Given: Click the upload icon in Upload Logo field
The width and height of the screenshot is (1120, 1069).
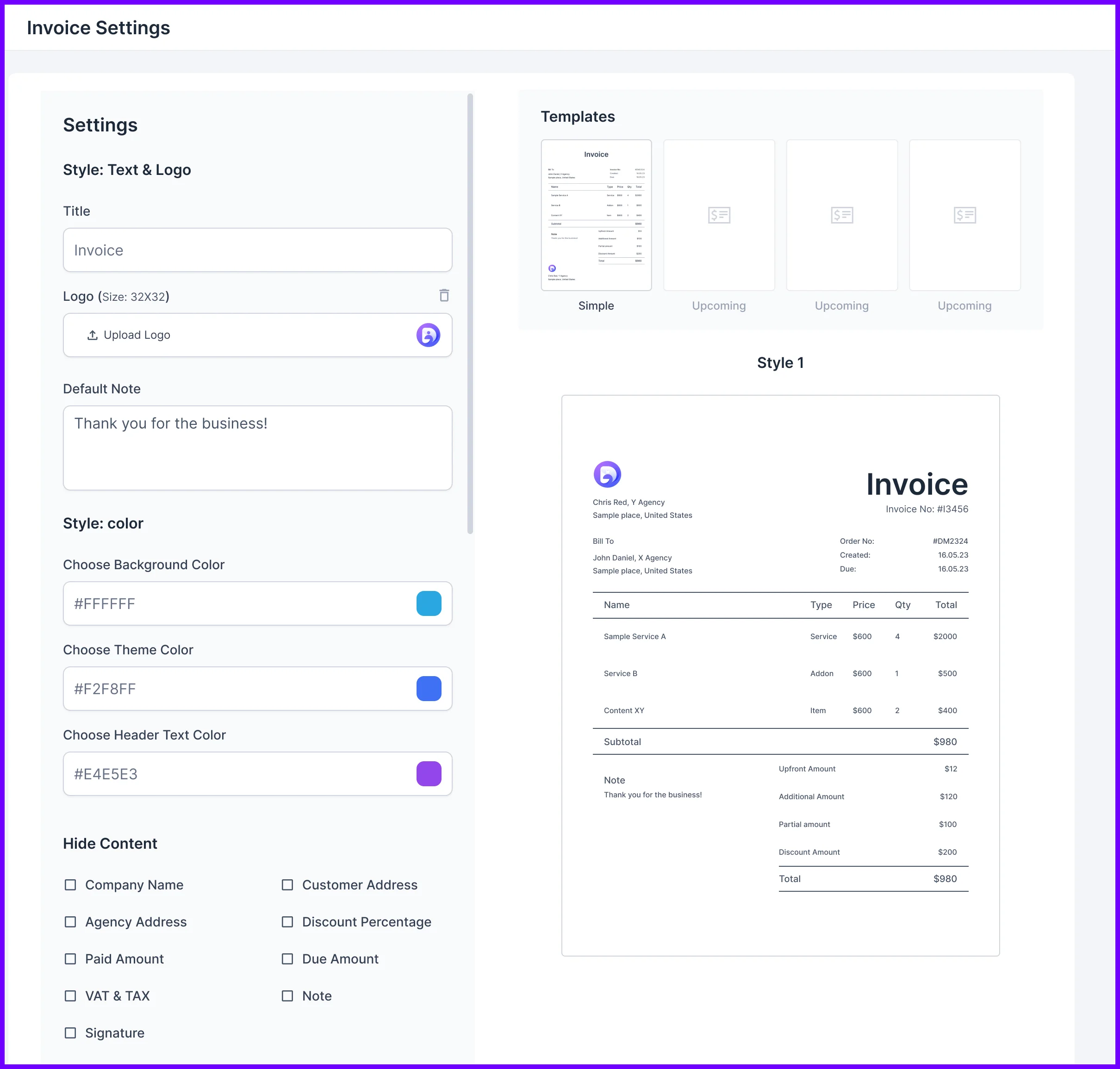Looking at the screenshot, I should (x=93, y=335).
